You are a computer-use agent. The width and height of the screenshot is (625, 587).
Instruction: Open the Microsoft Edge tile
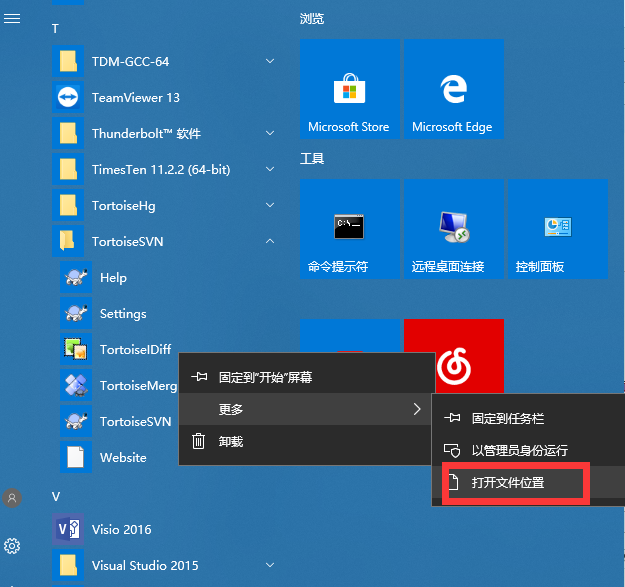point(454,89)
